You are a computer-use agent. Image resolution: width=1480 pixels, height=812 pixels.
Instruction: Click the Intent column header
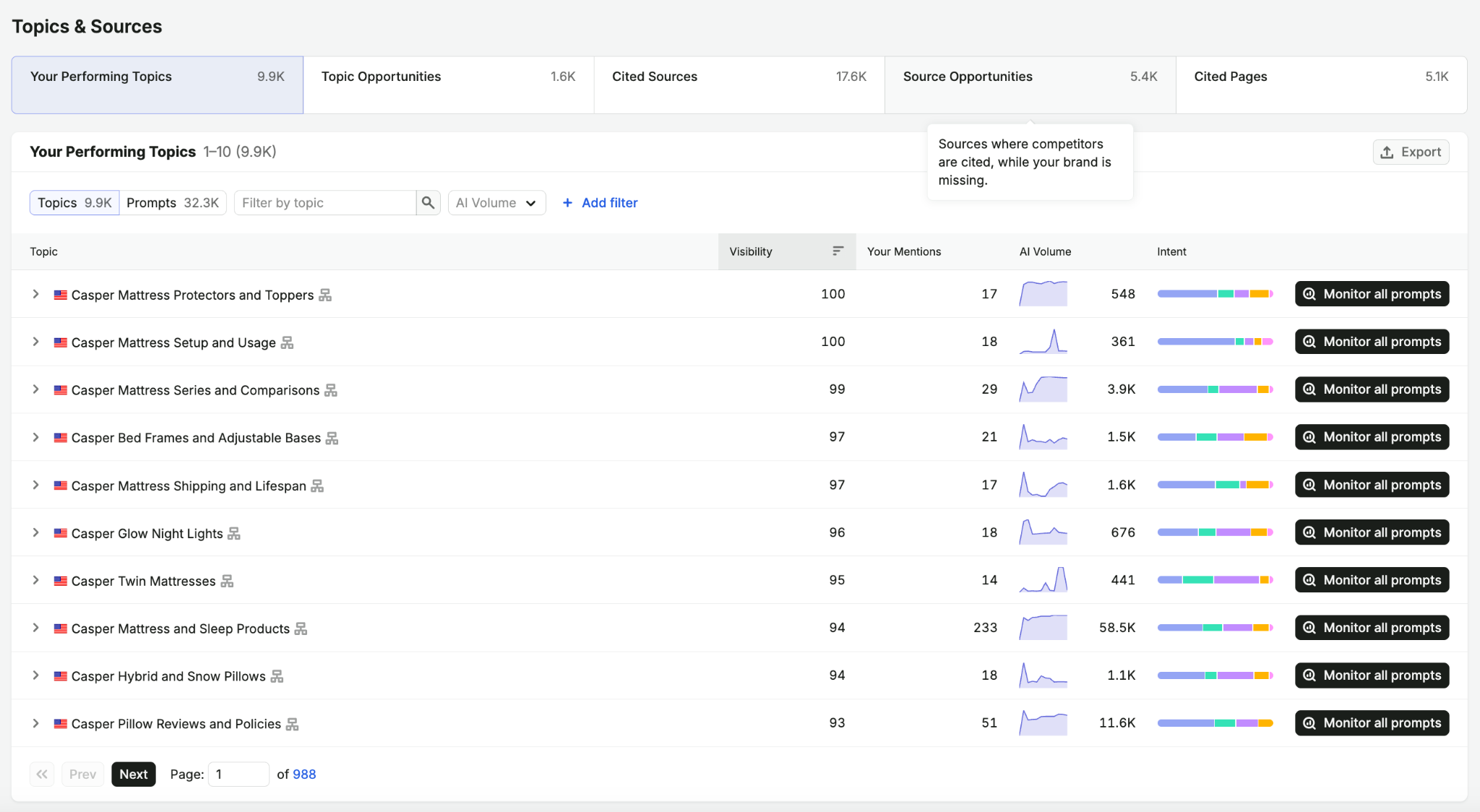click(1171, 251)
